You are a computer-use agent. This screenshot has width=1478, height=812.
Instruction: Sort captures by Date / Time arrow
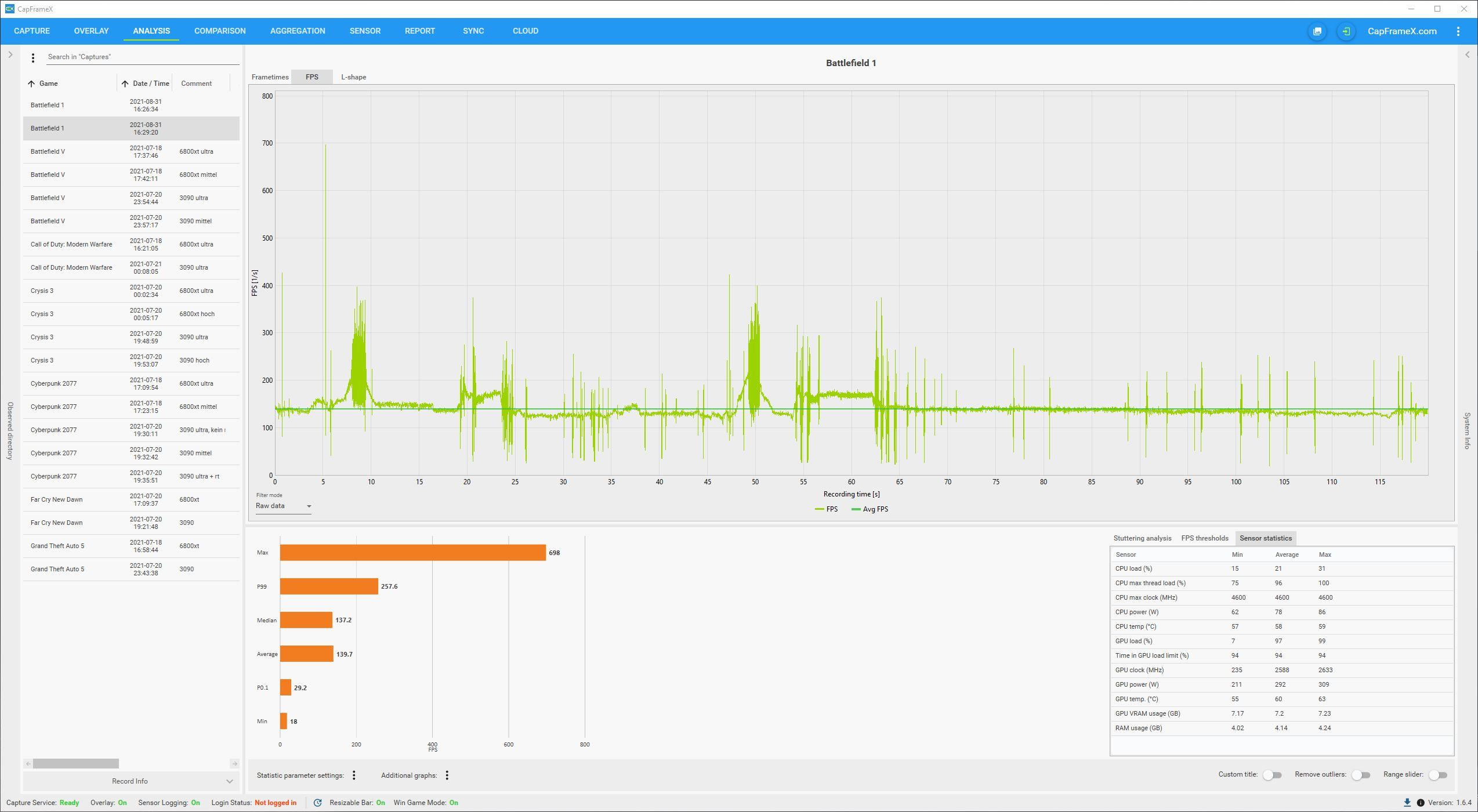125,84
